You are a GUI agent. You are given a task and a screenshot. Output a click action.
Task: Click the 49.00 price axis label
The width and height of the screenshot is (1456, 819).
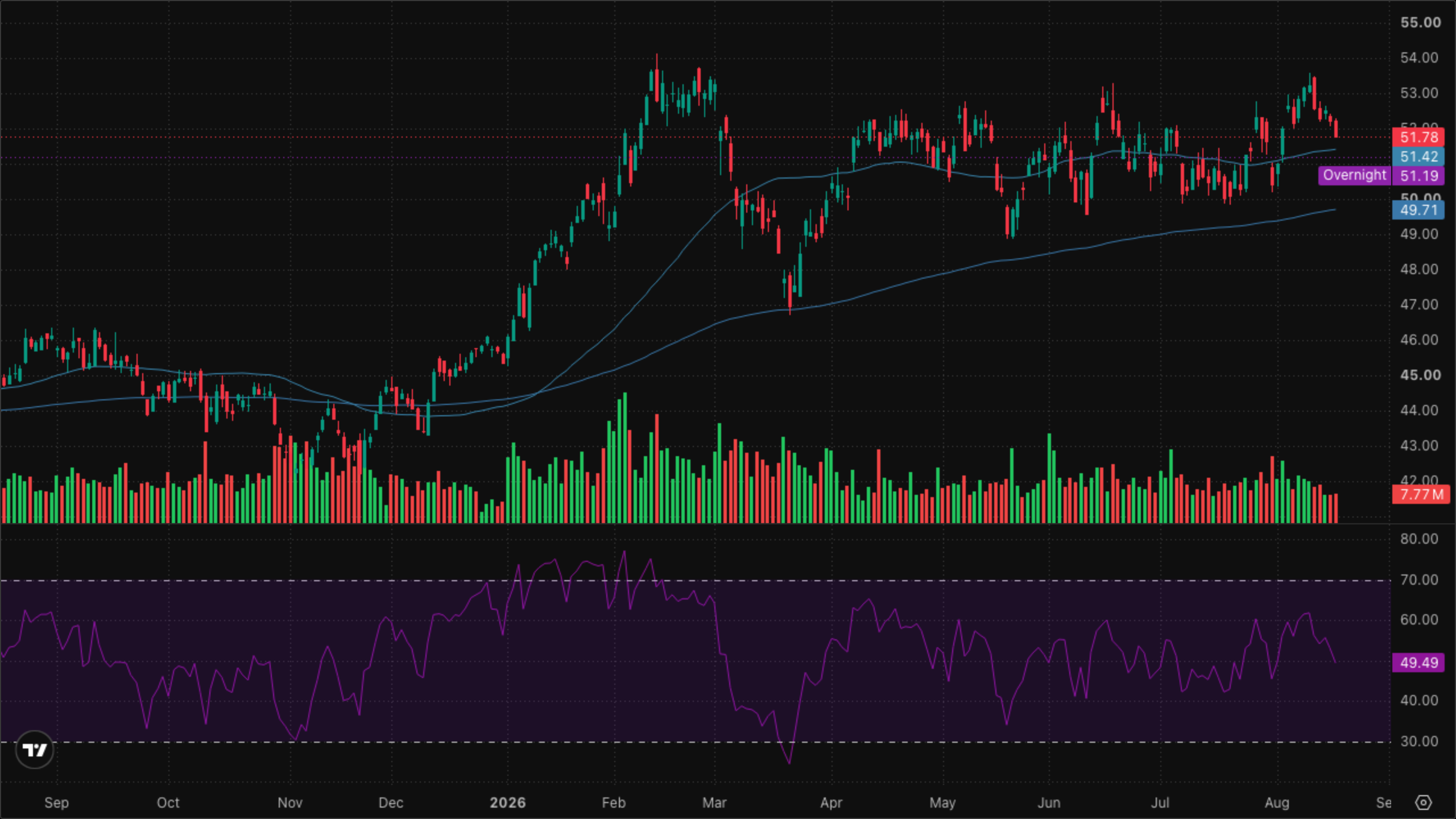coord(1419,234)
